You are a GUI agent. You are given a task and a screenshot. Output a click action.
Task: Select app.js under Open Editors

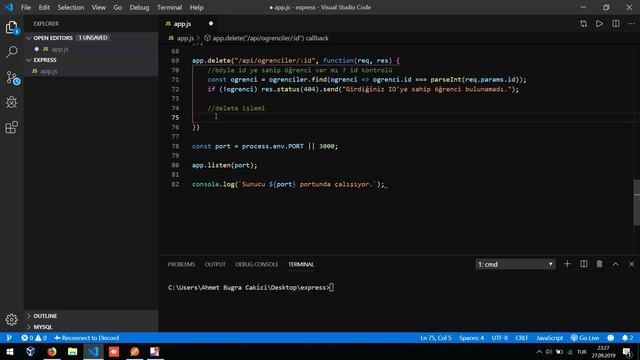[92, 49]
